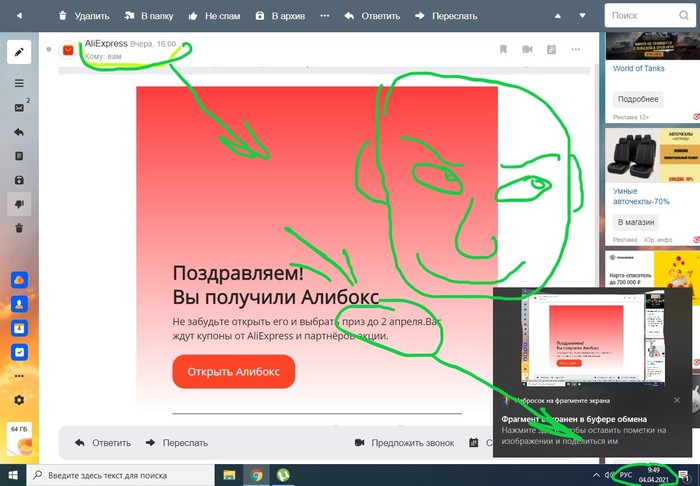Open Windows Start button
This screenshot has height=486, width=700.
(x=13, y=475)
